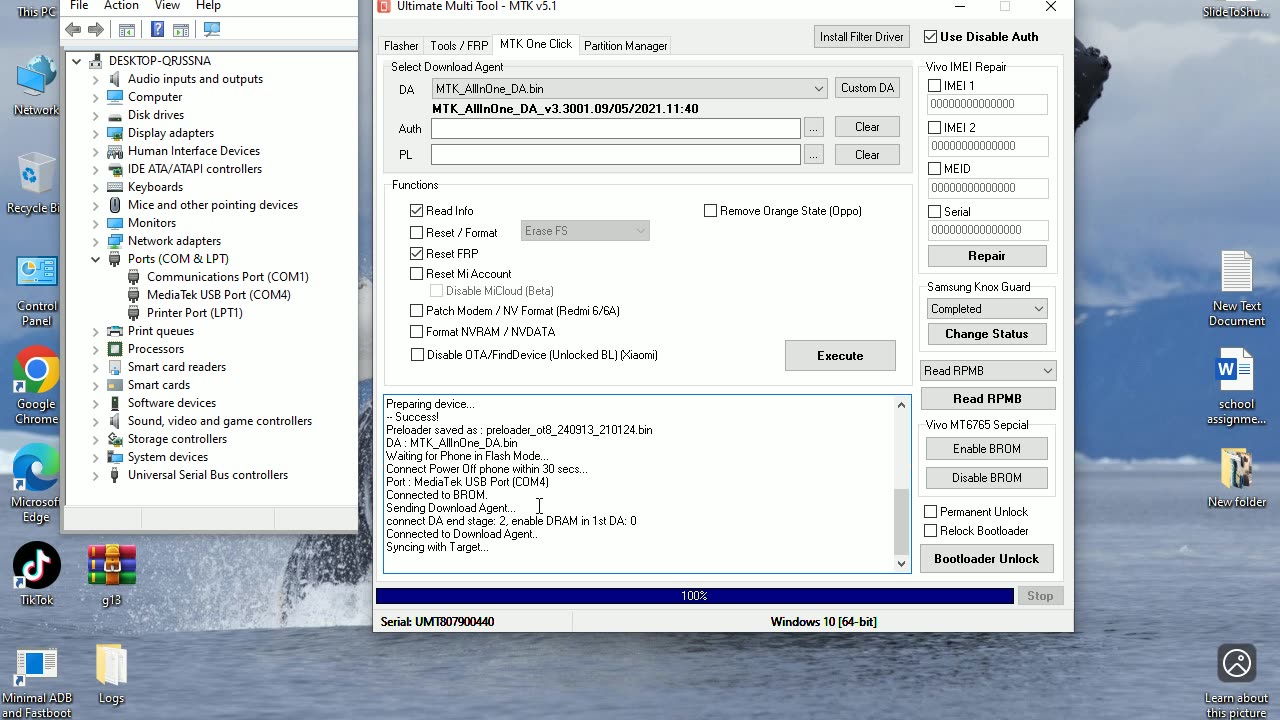Check Format NVRAM / NVDATA option
Image resolution: width=1280 pixels, height=720 pixels.
coord(417,332)
